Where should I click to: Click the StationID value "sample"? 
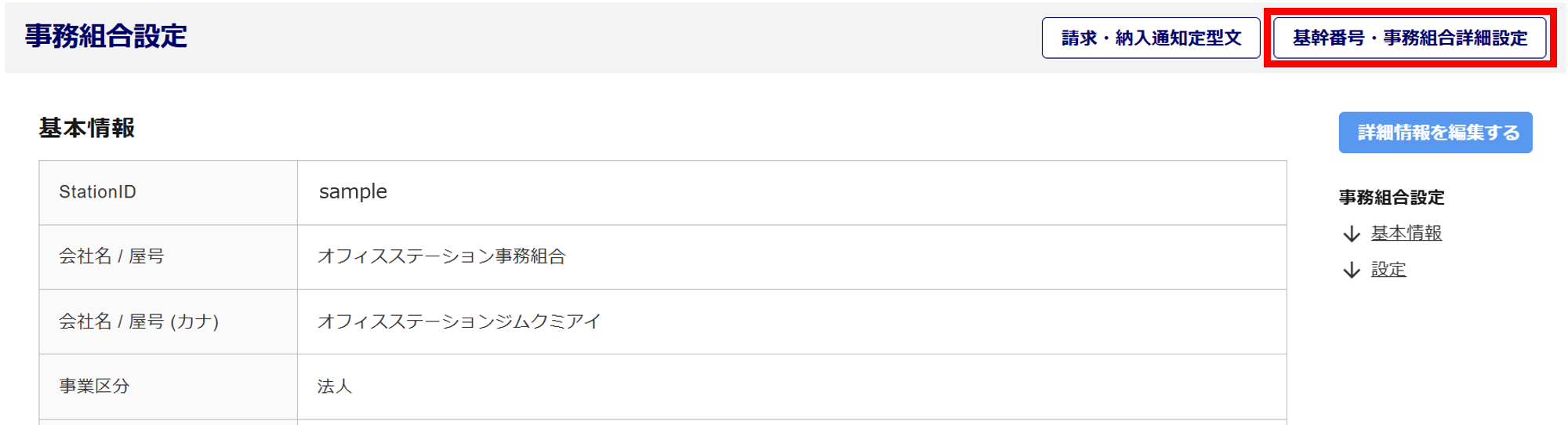click(x=353, y=192)
